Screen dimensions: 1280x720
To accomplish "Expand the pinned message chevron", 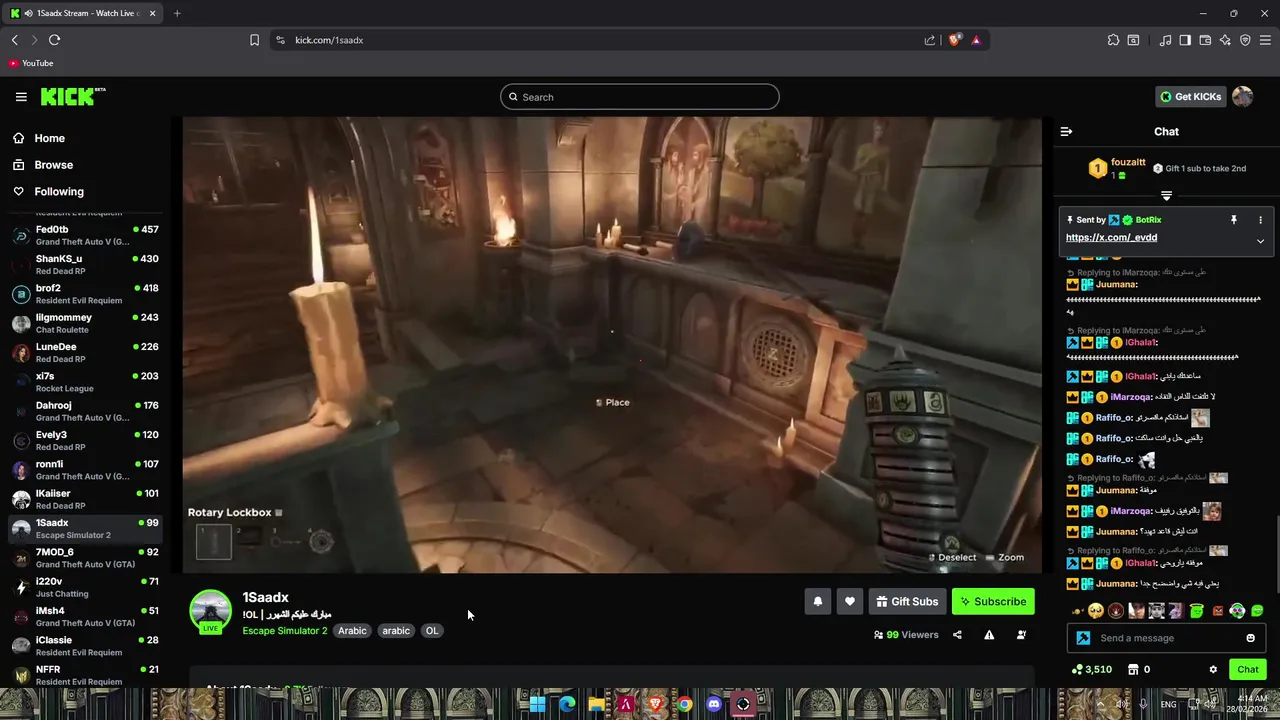I will click(1260, 241).
